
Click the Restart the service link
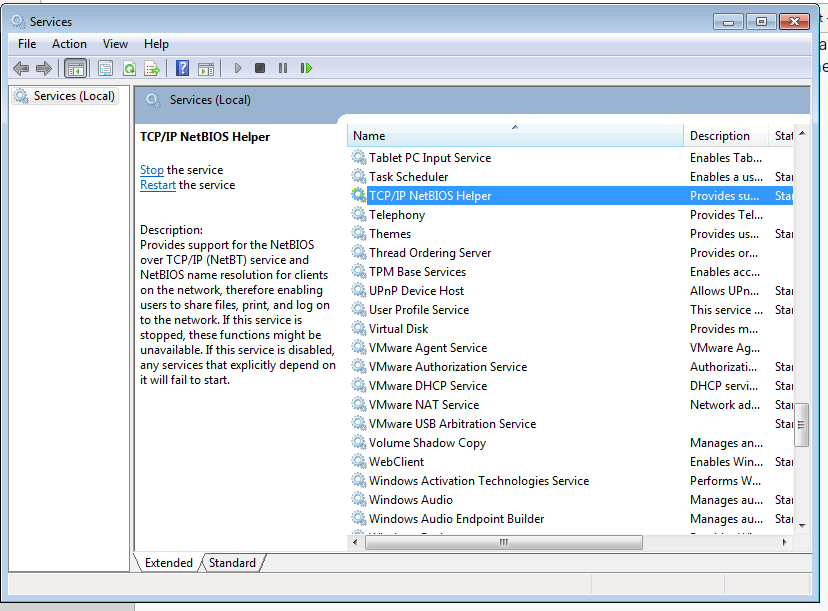click(158, 185)
